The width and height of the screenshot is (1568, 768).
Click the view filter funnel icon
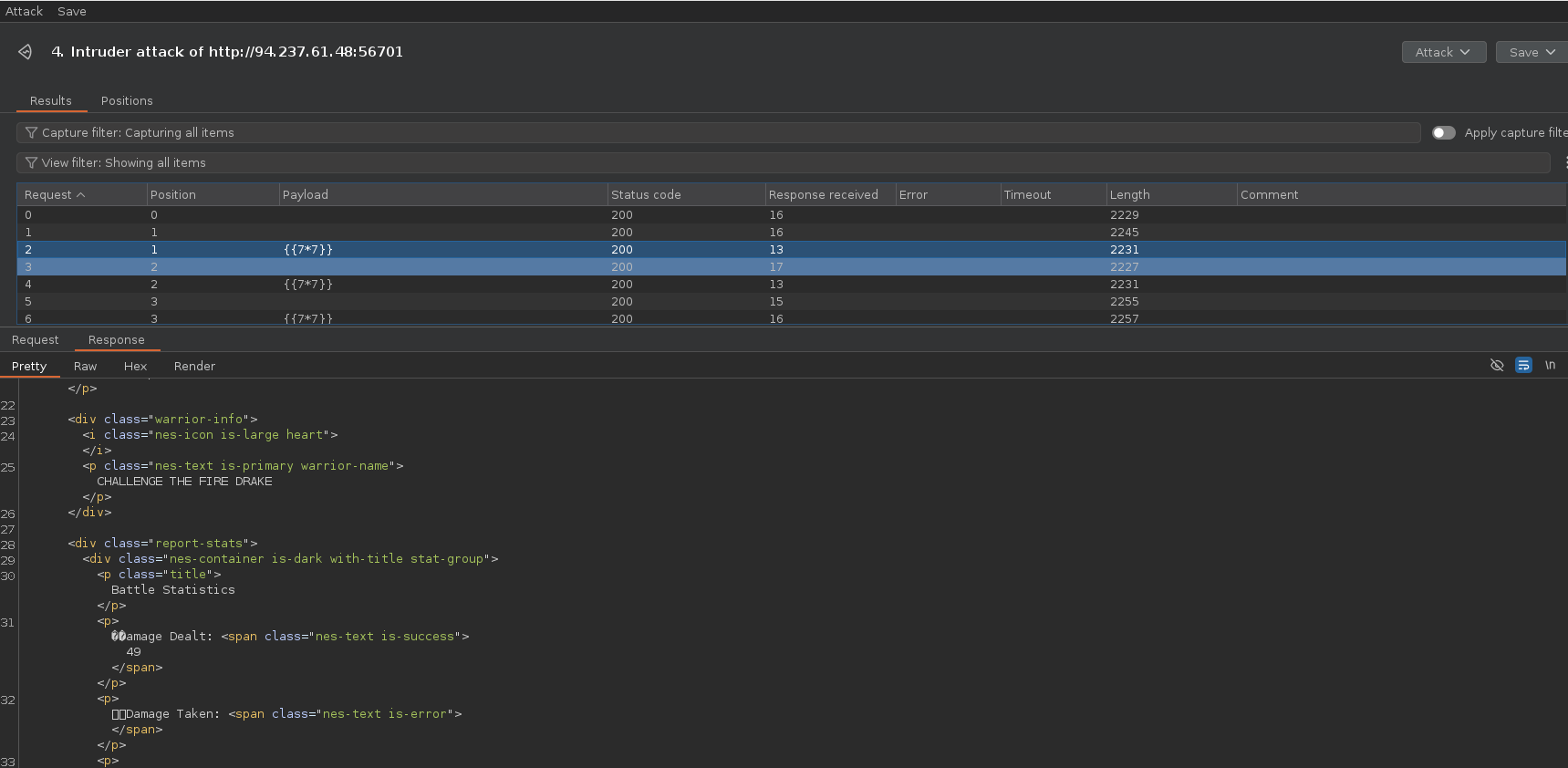pyautogui.click(x=31, y=162)
